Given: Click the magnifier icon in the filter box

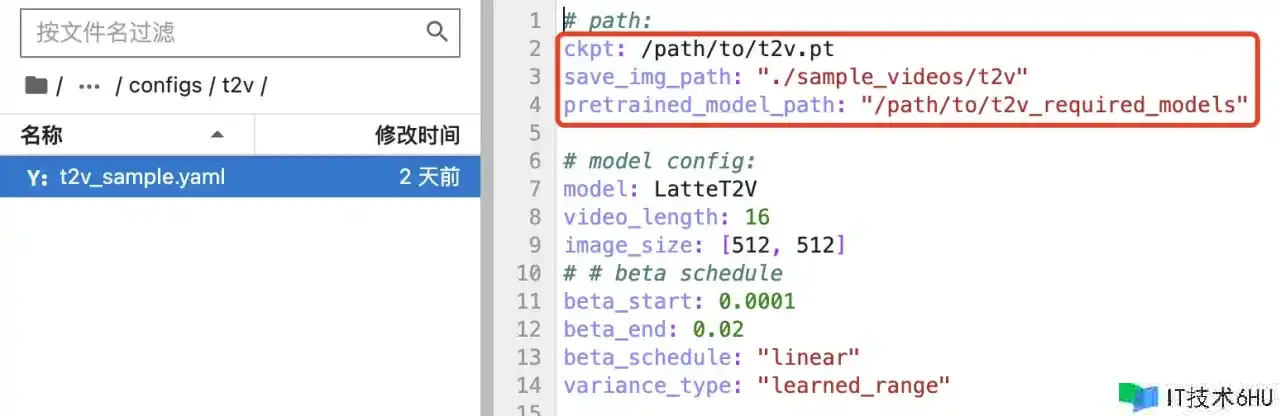Looking at the screenshot, I should 437,32.
